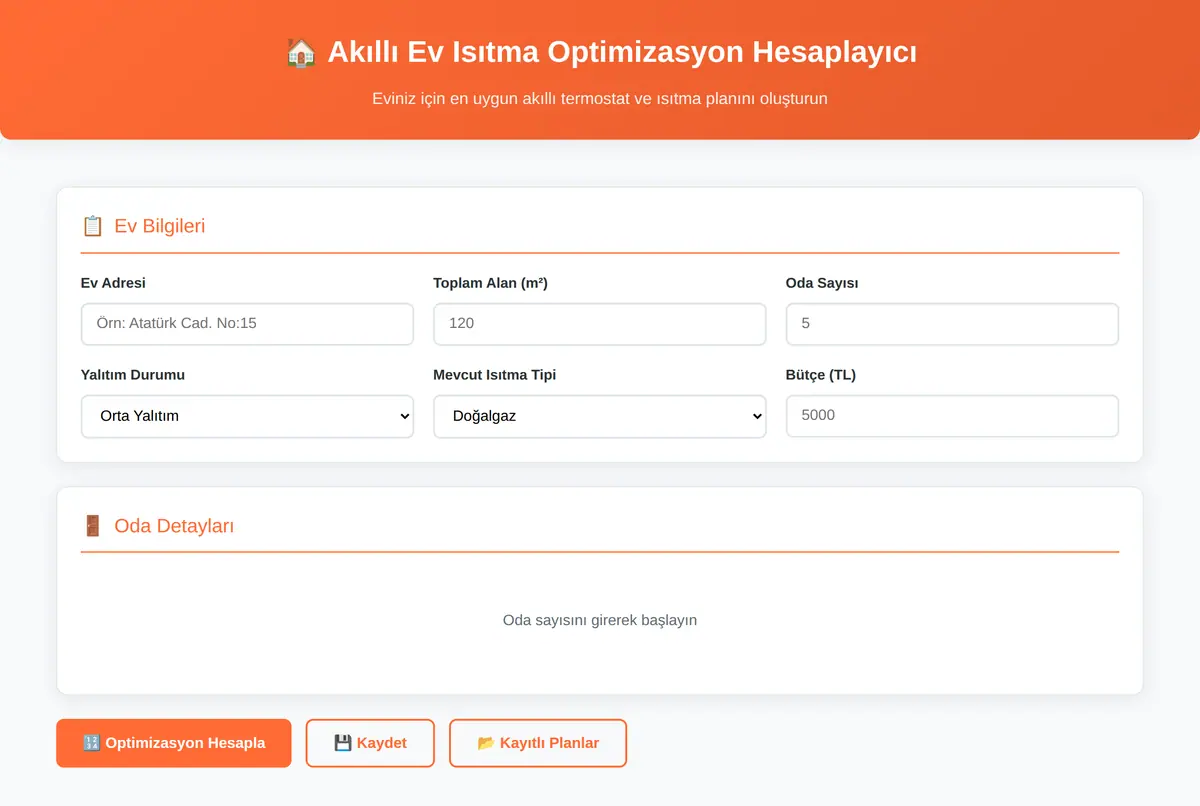Click the clipboard icon beside Ev Bilgileri
Image resolution: width=1200 pixels, height=806 pixels.
pyautogui.click(x=92, y=226)
